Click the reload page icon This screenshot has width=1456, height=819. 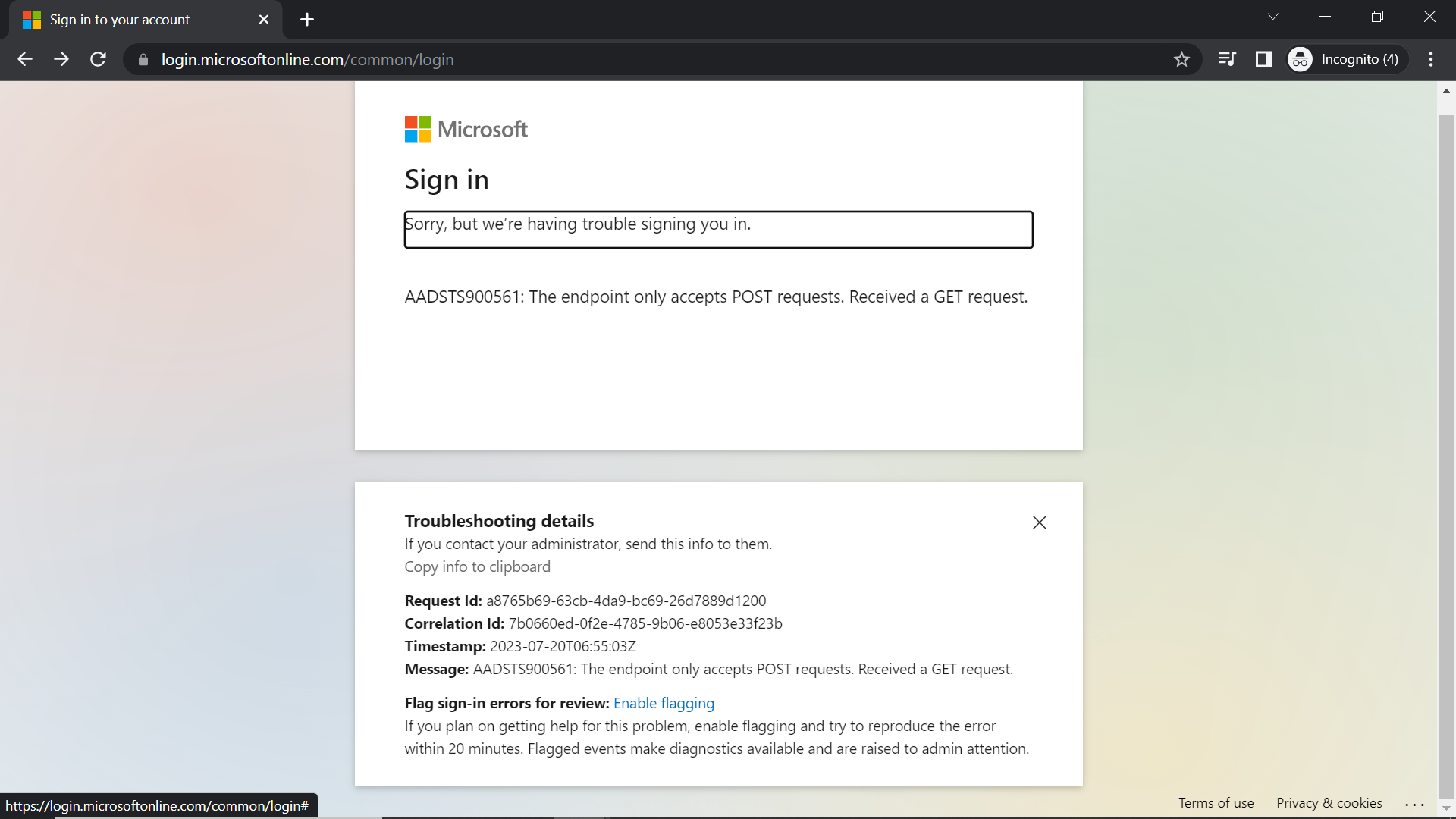pos(98,59)
